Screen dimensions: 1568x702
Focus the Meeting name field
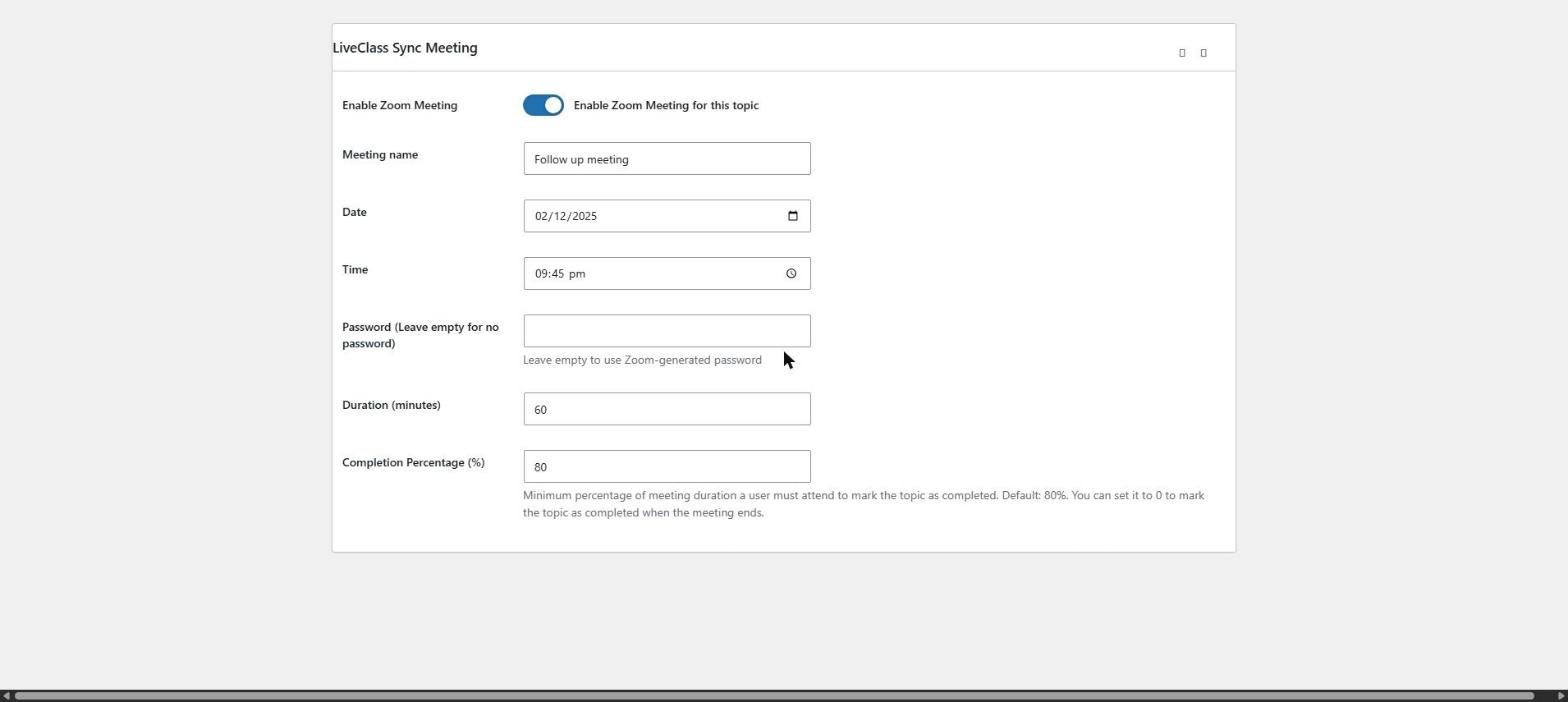pos(667,159)
